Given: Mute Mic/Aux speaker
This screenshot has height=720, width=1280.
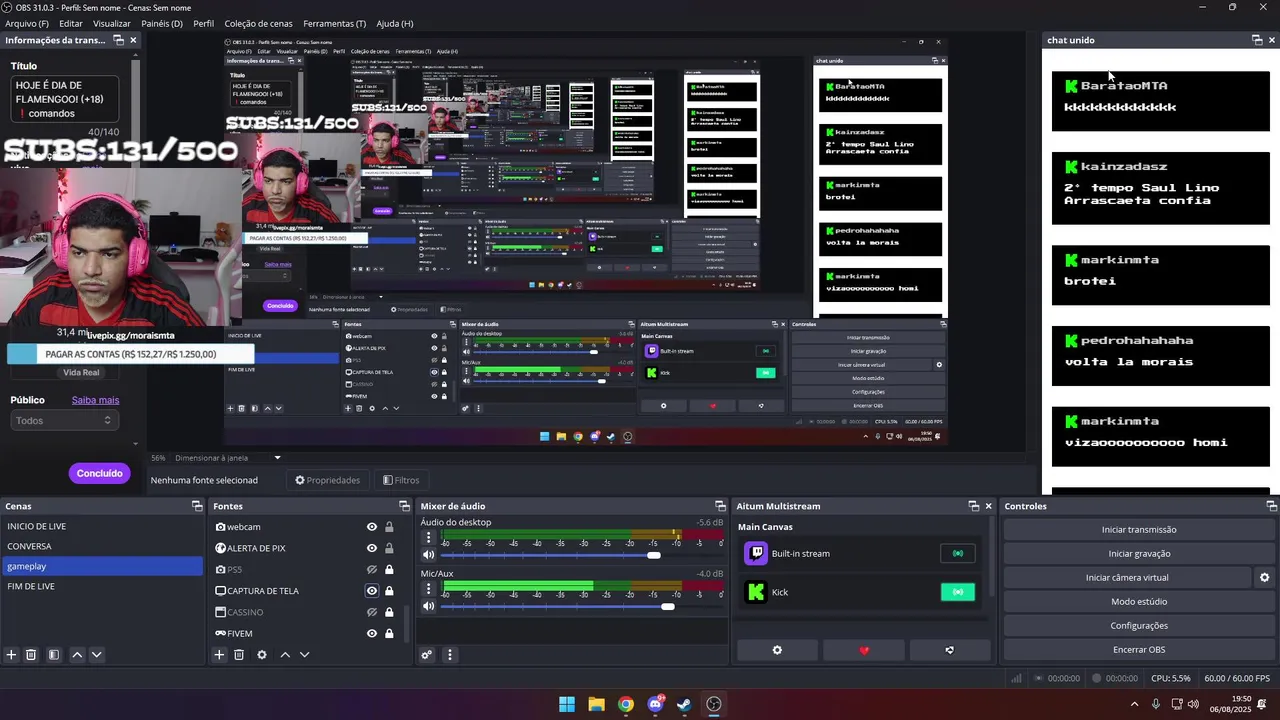Looking at the screenshot, I should coord(428,607).
